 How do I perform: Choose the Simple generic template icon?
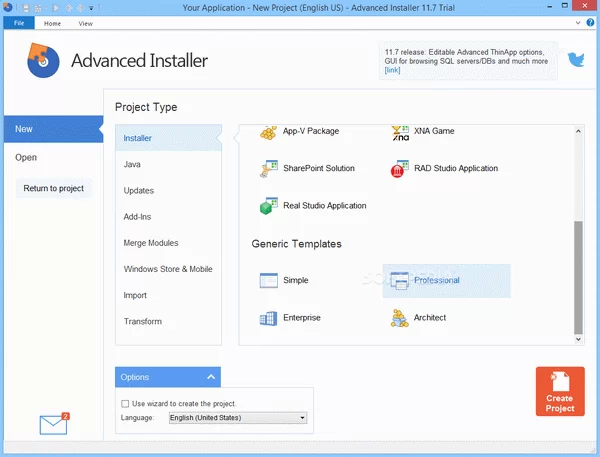pos(268,281)
